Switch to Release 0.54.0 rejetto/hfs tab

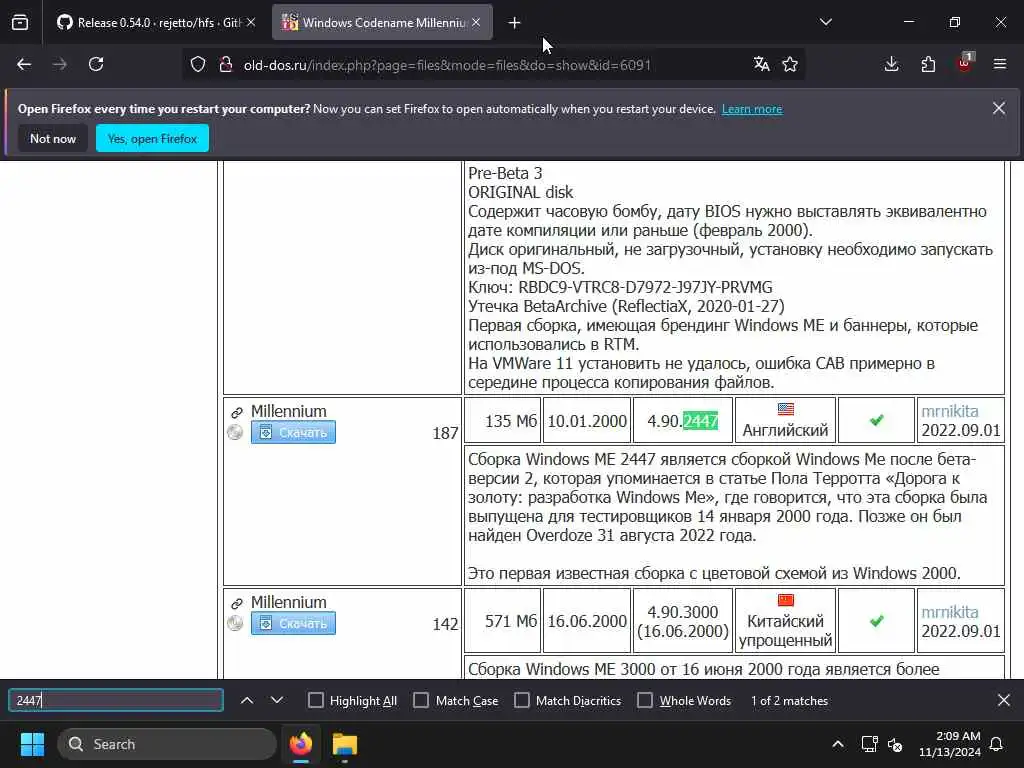155,22
